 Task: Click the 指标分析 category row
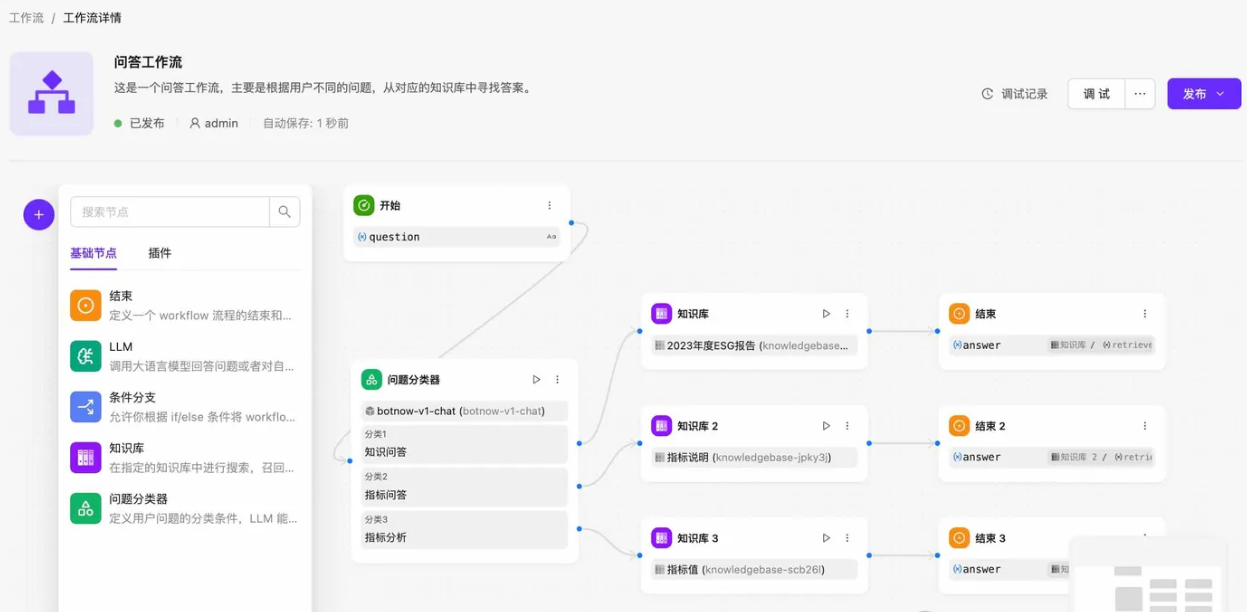[464, 530]
